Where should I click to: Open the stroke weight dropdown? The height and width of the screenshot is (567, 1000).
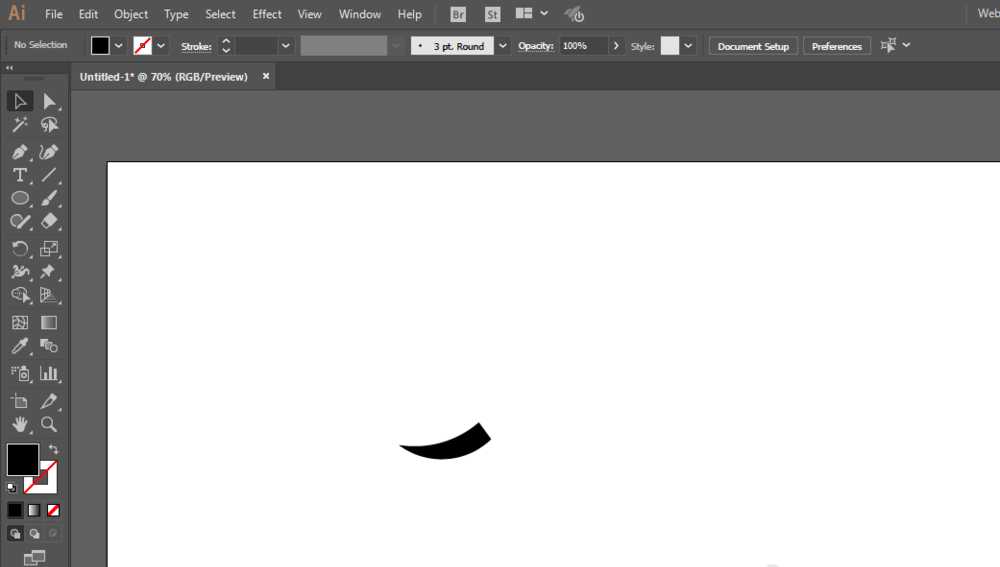point(286,46)
